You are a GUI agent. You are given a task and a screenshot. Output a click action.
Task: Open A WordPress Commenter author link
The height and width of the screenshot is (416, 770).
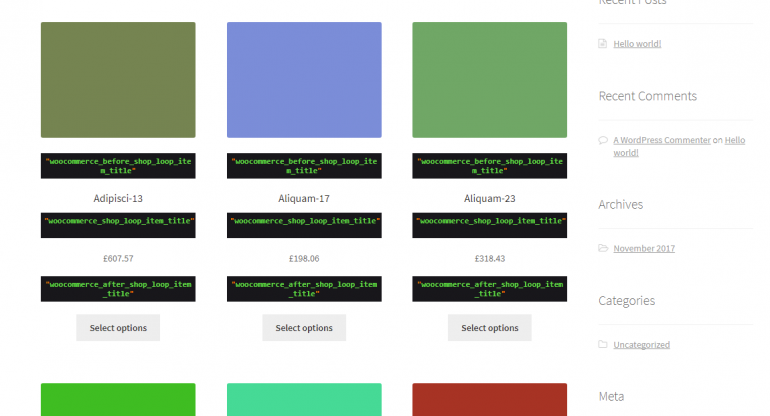coord(661,140)
